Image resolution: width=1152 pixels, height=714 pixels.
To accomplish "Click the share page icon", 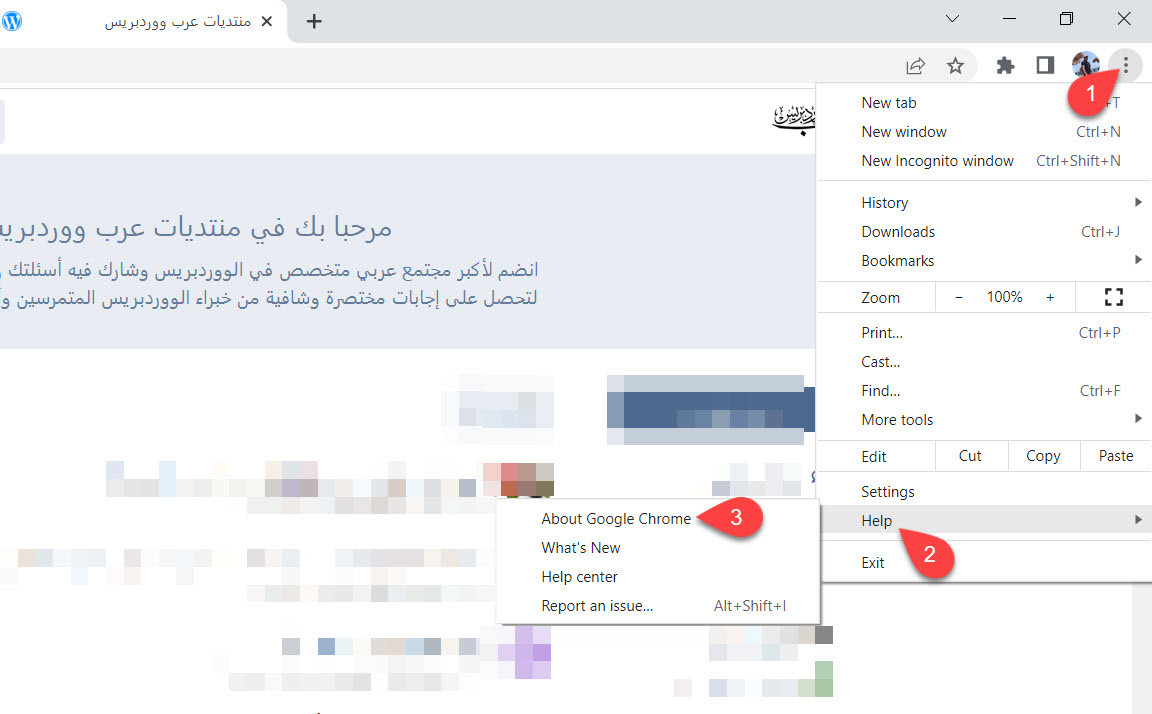I will coord(915,66).
